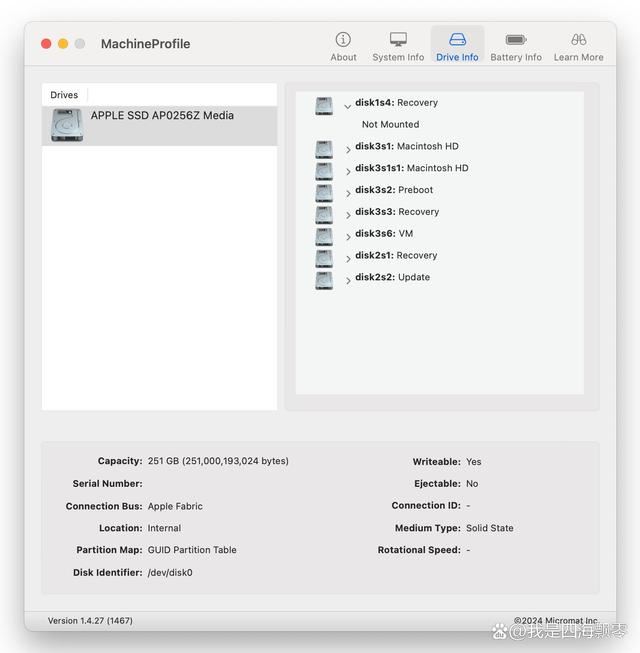This screenshot has width=640, height=653.
Task: Expand the disk3s1 Macintosh HD volume
Action: [x=348, y=150]
